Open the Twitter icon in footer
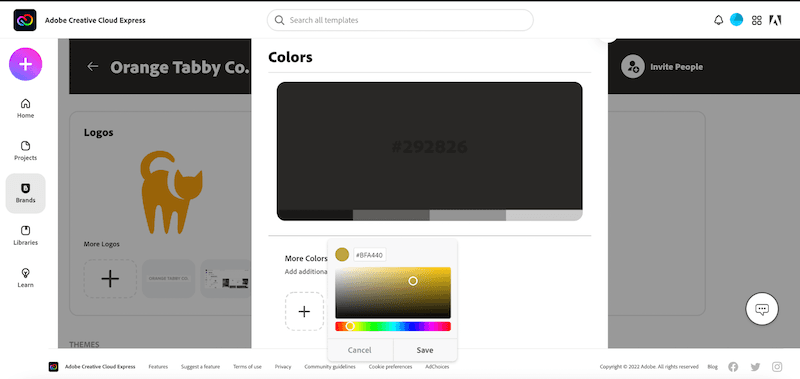This screenshot has width=800, height=379. tap(755, 367)
